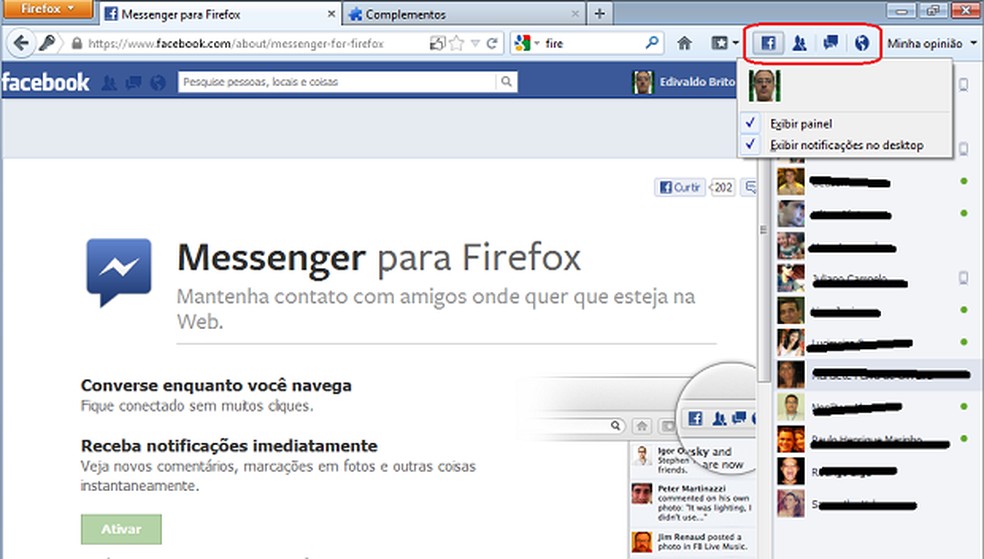
Task: Switch to the Complementos tab
Action: 463,14
